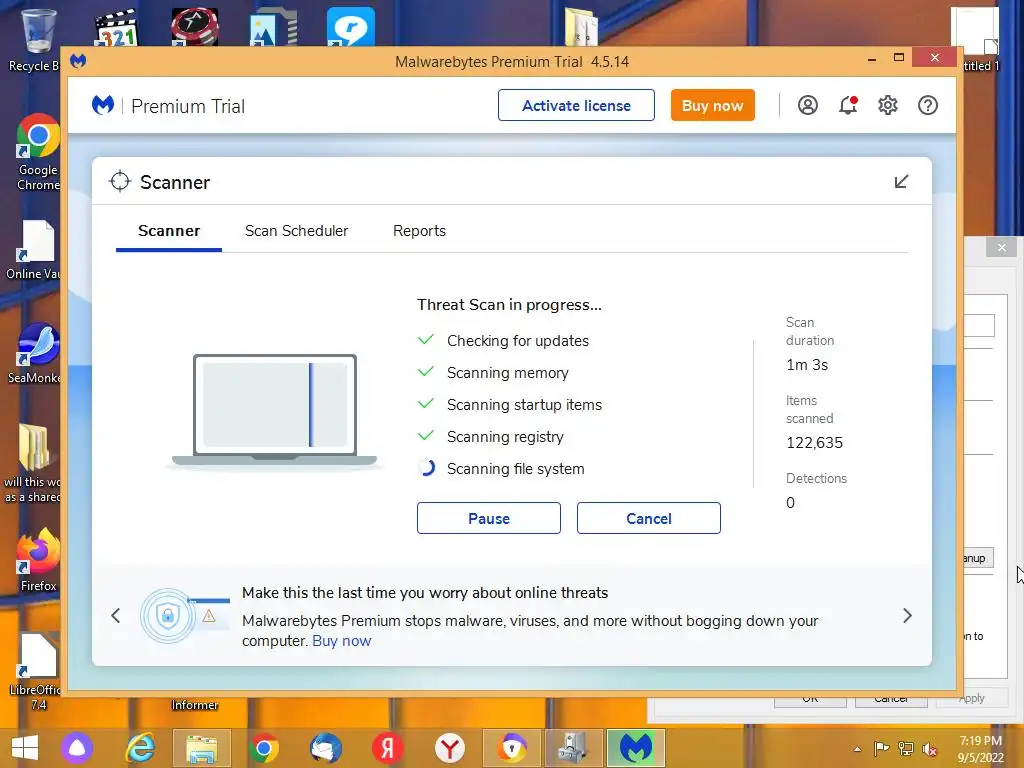Open the purple circle taskbar app
This screenshot has height=768, width=1024.
tap(77, 748)
